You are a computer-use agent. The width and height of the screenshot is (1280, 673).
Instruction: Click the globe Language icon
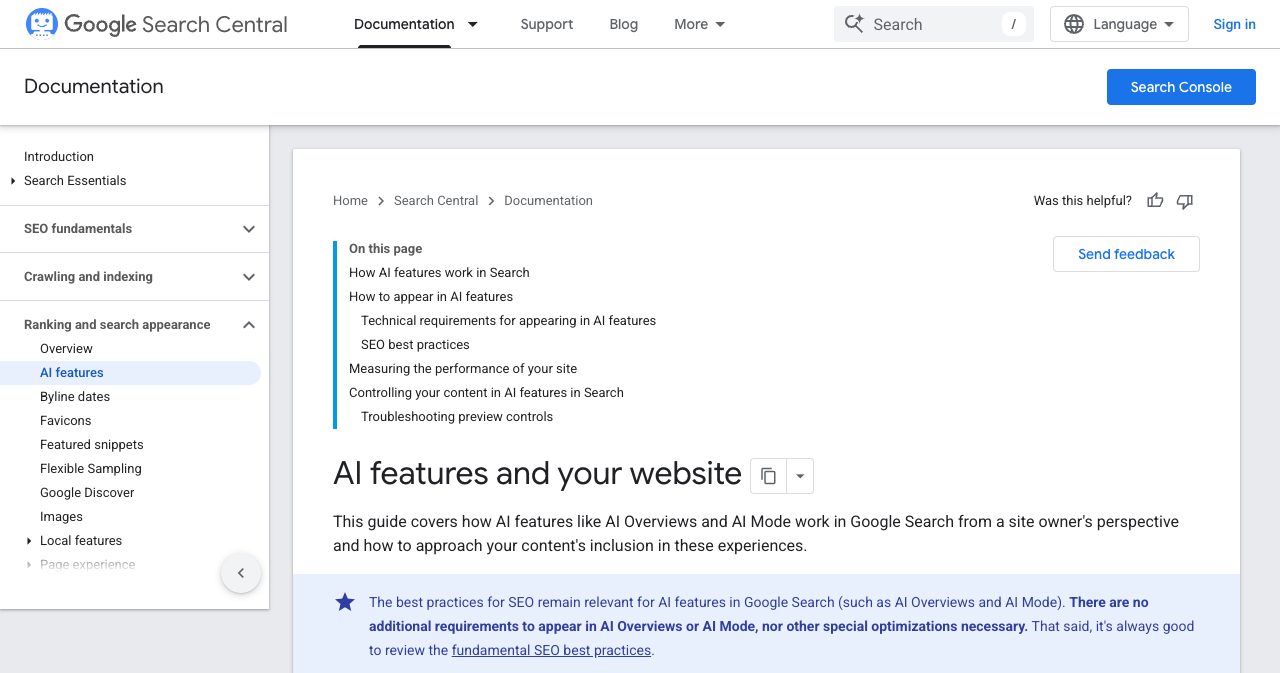tap(1074, 24)
